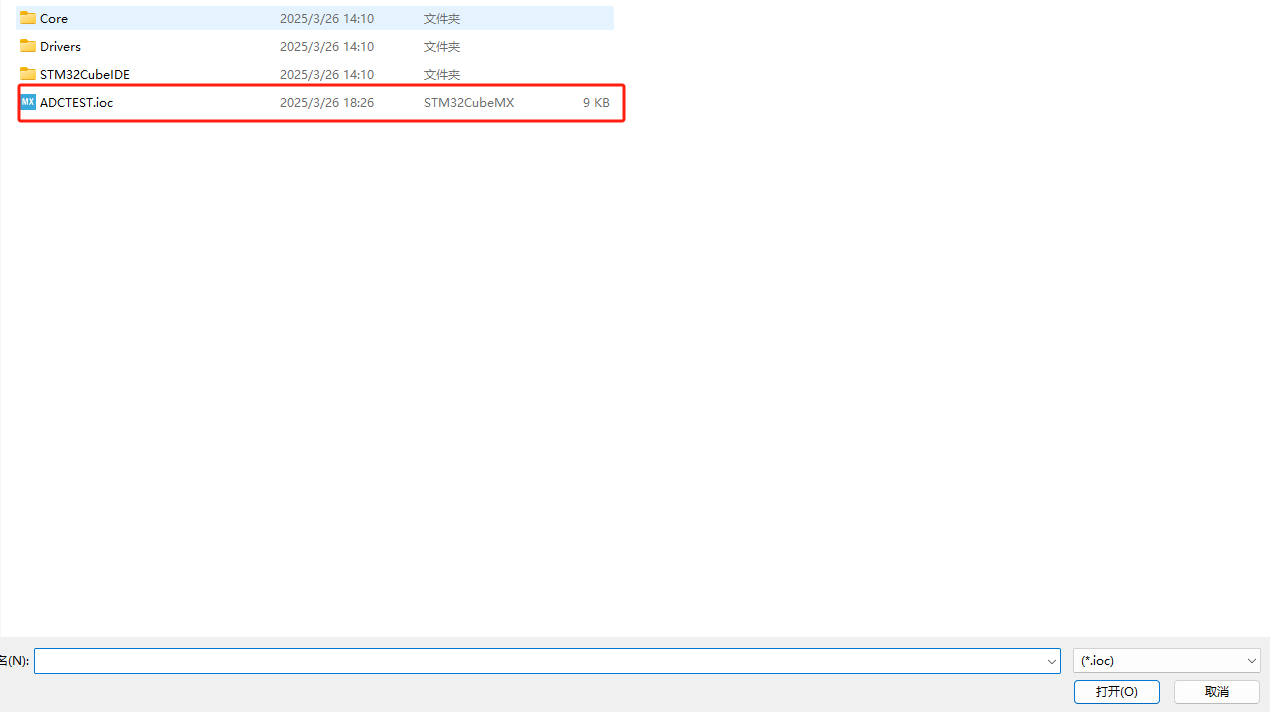The width and height of the screenshot is (1270, 712).
Task: Click inside the file name input field
Action: pyautogui.click(x=500, y=661)
